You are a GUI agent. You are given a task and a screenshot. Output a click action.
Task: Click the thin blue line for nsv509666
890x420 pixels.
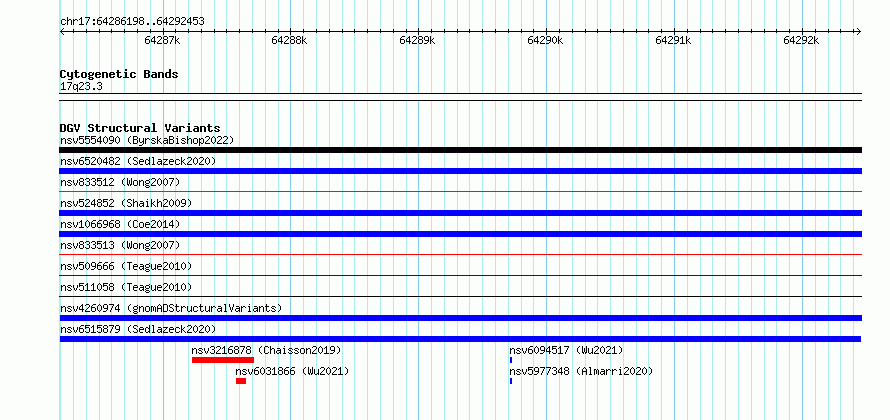click(x=460, y=275)
